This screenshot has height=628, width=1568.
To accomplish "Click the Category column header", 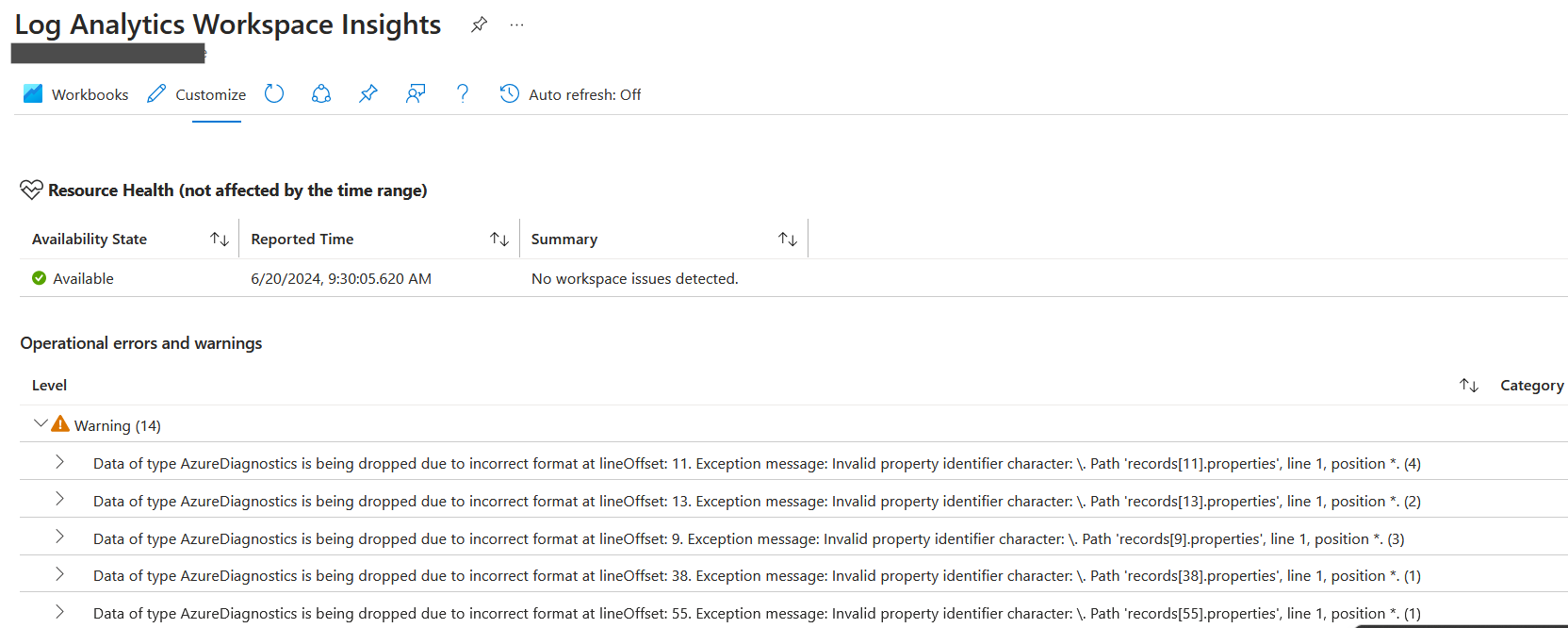I will click(x=1532, y=386).
